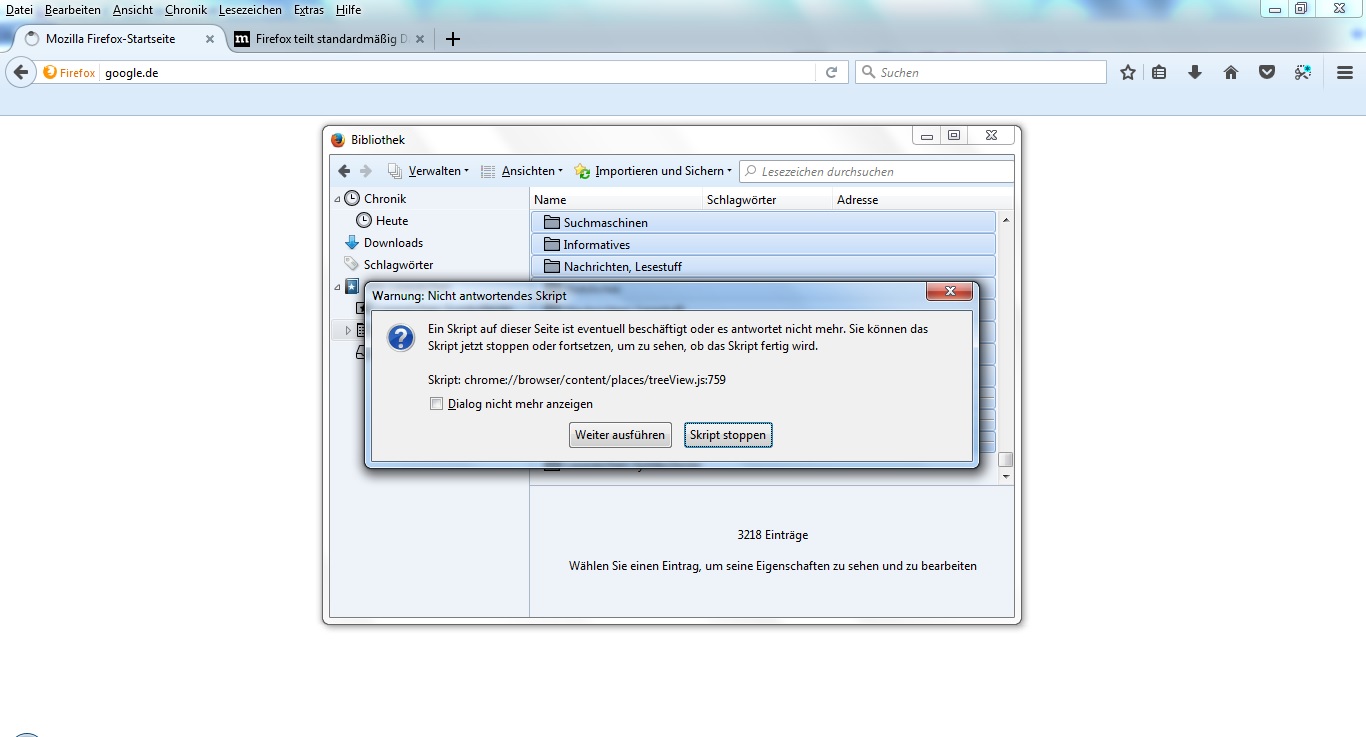This screenshot has height=737, width=1366.
Task: Reload the page with the refresh icon
Action: click(831, 72)
